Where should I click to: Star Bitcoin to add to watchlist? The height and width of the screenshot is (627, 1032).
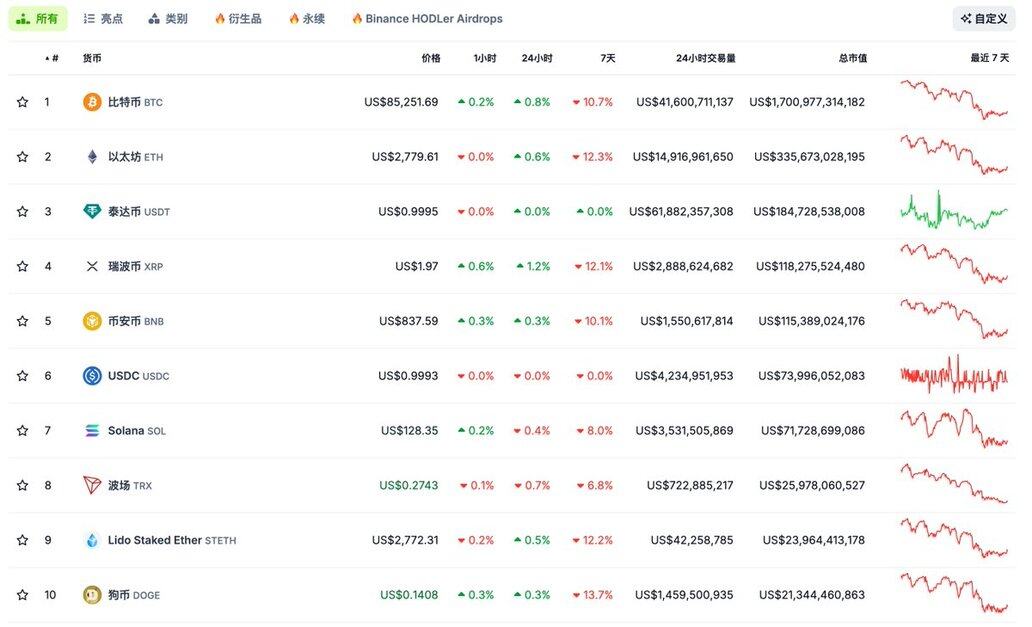(x=22, y=102)
